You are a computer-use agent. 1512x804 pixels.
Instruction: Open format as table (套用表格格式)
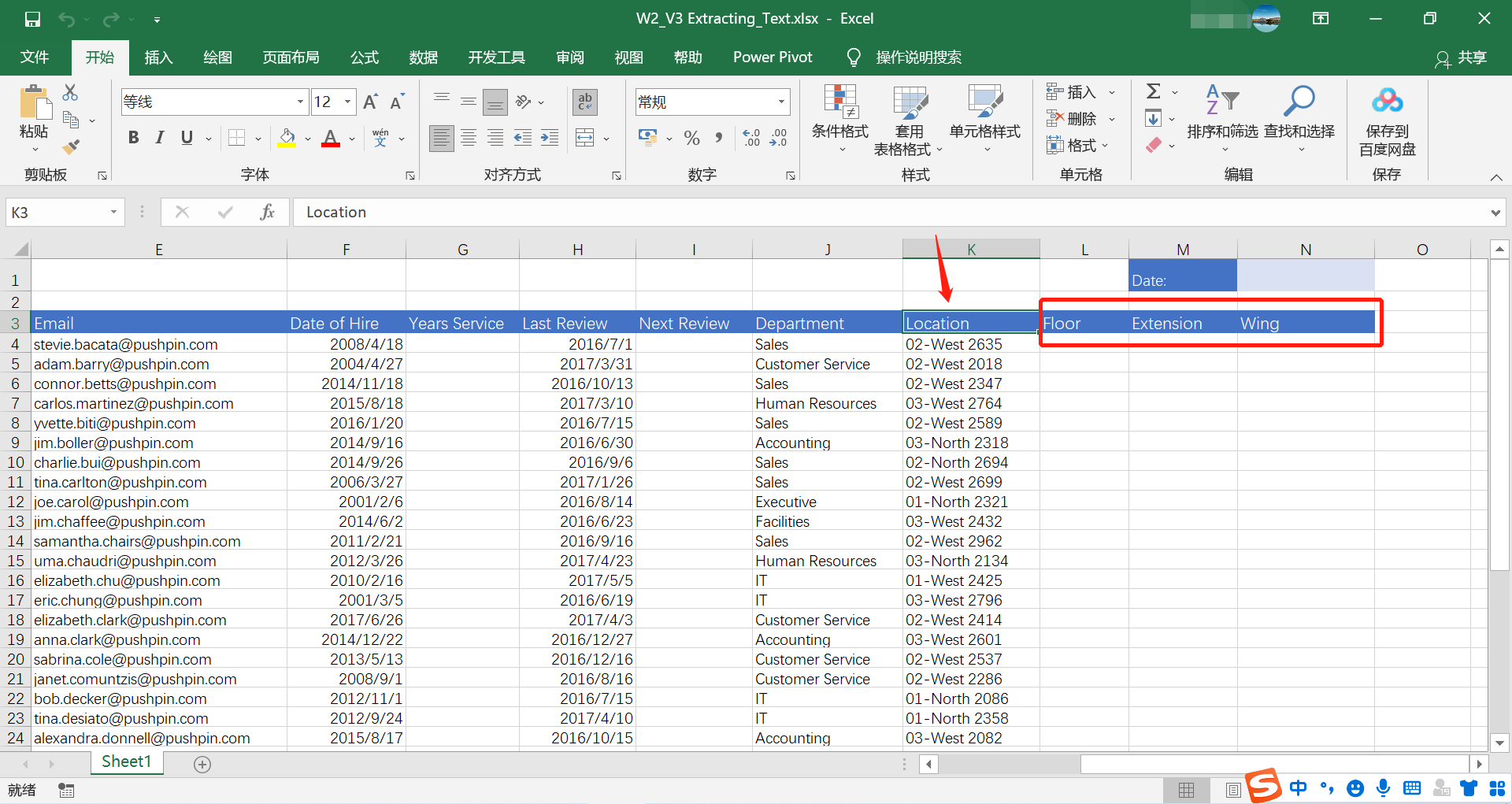(x=908, y=120)
